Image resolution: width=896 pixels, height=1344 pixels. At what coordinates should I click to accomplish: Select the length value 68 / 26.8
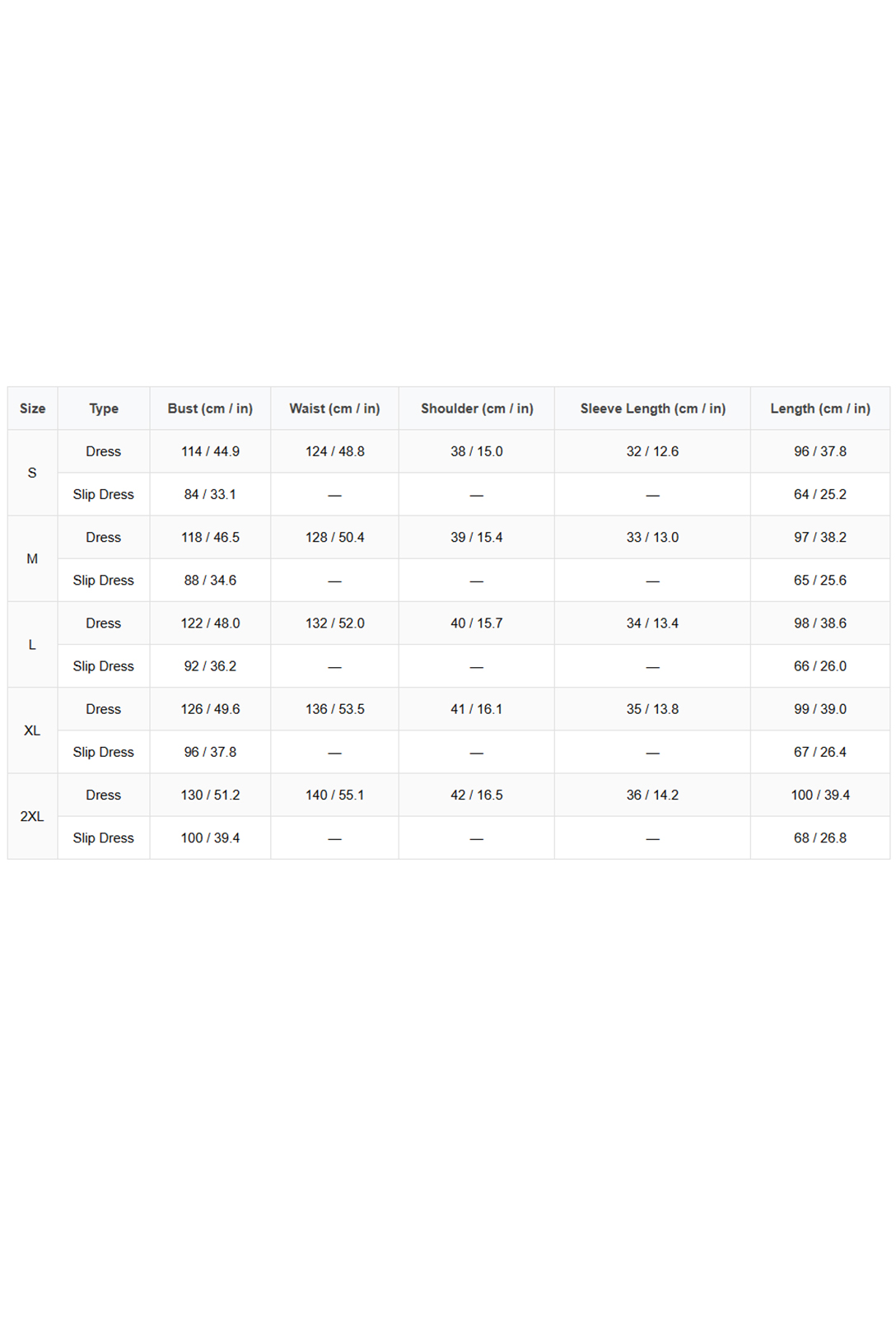pos(820,838)
